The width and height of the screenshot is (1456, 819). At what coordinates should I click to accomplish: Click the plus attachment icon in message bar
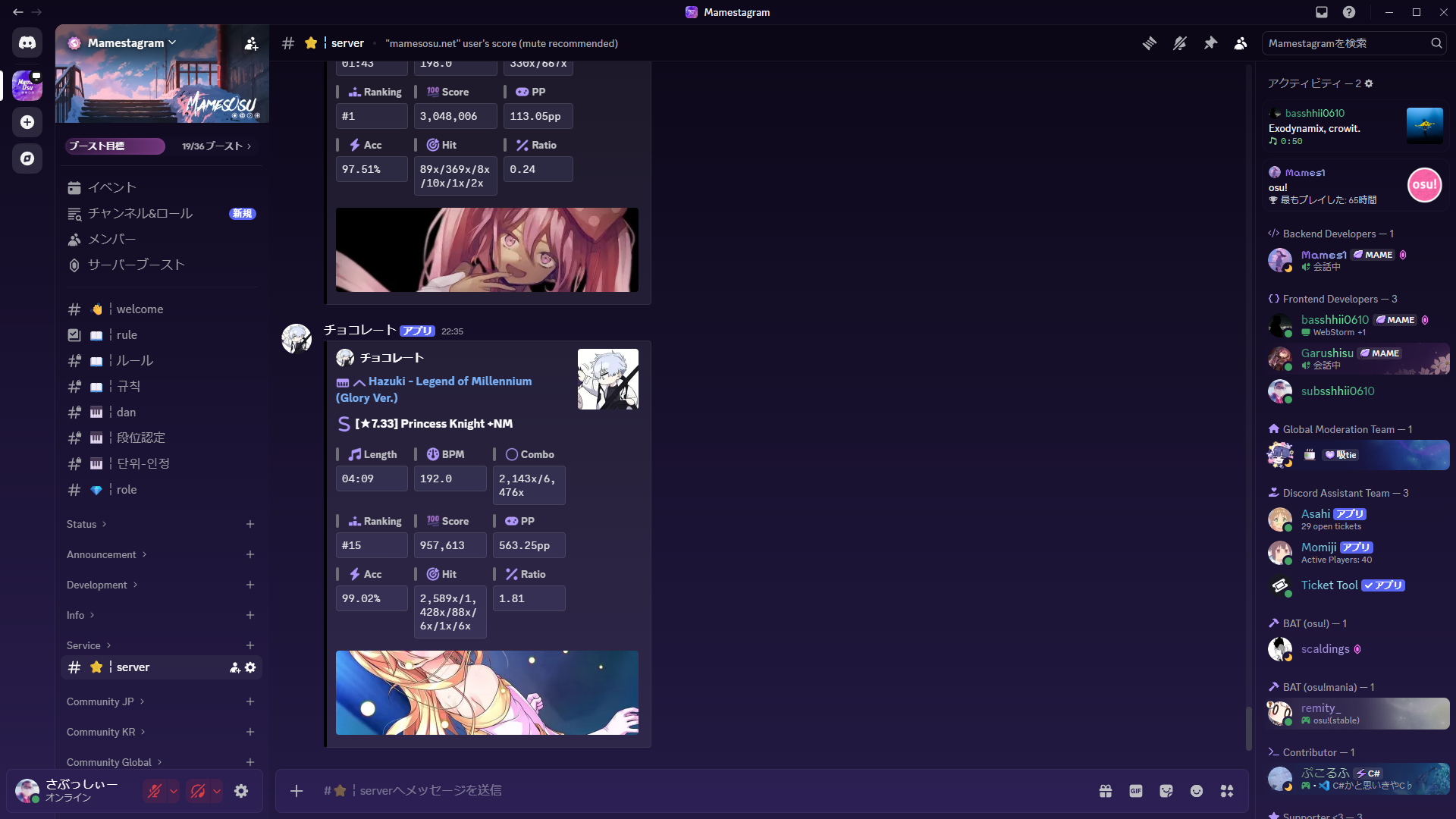pyautogui.click(x=297, y=791)
